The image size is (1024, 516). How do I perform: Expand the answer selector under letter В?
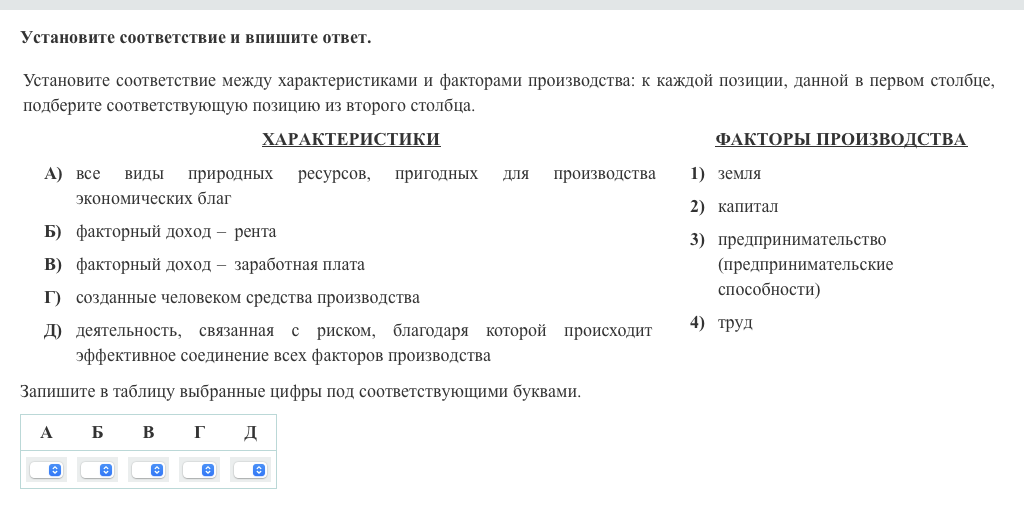click(x=148, y=469)
